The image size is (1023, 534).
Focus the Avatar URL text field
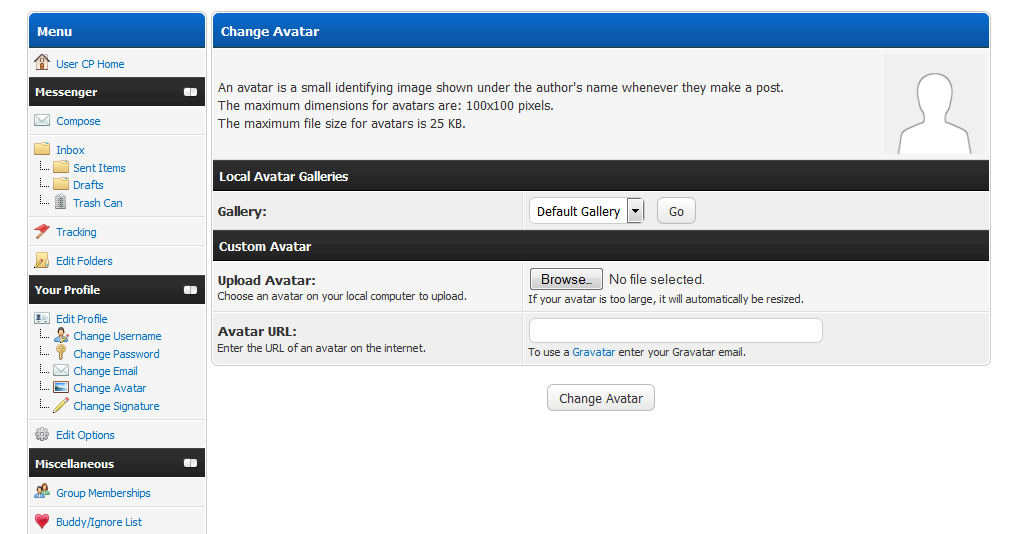coord(675,331)
